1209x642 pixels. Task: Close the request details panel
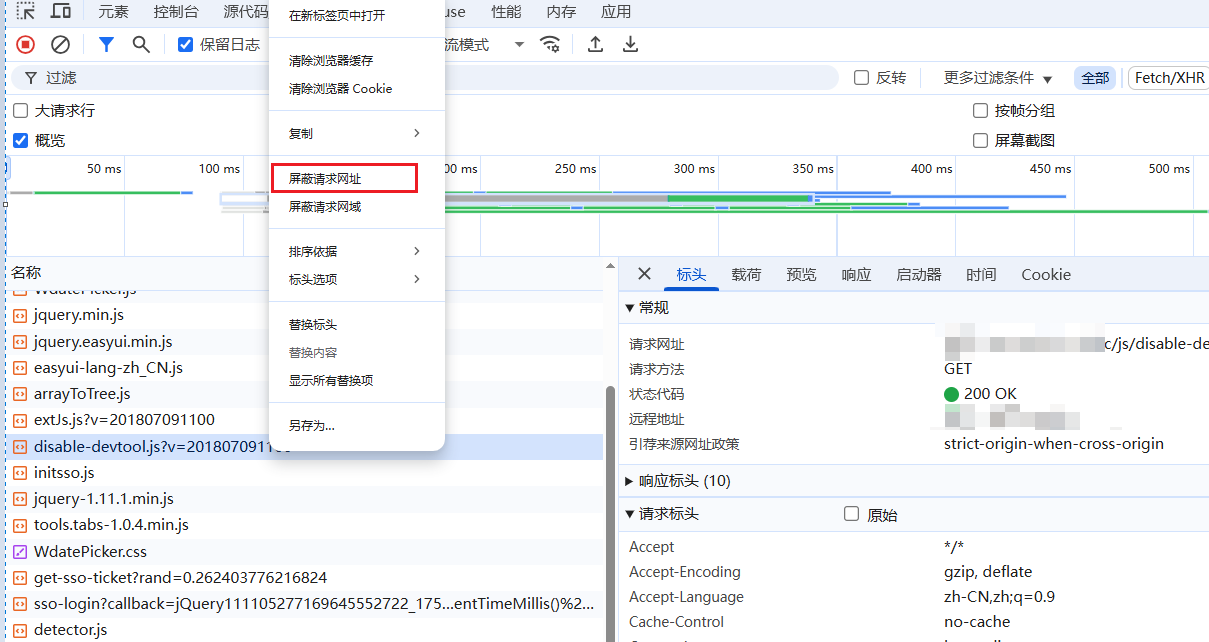coord(644,274)
